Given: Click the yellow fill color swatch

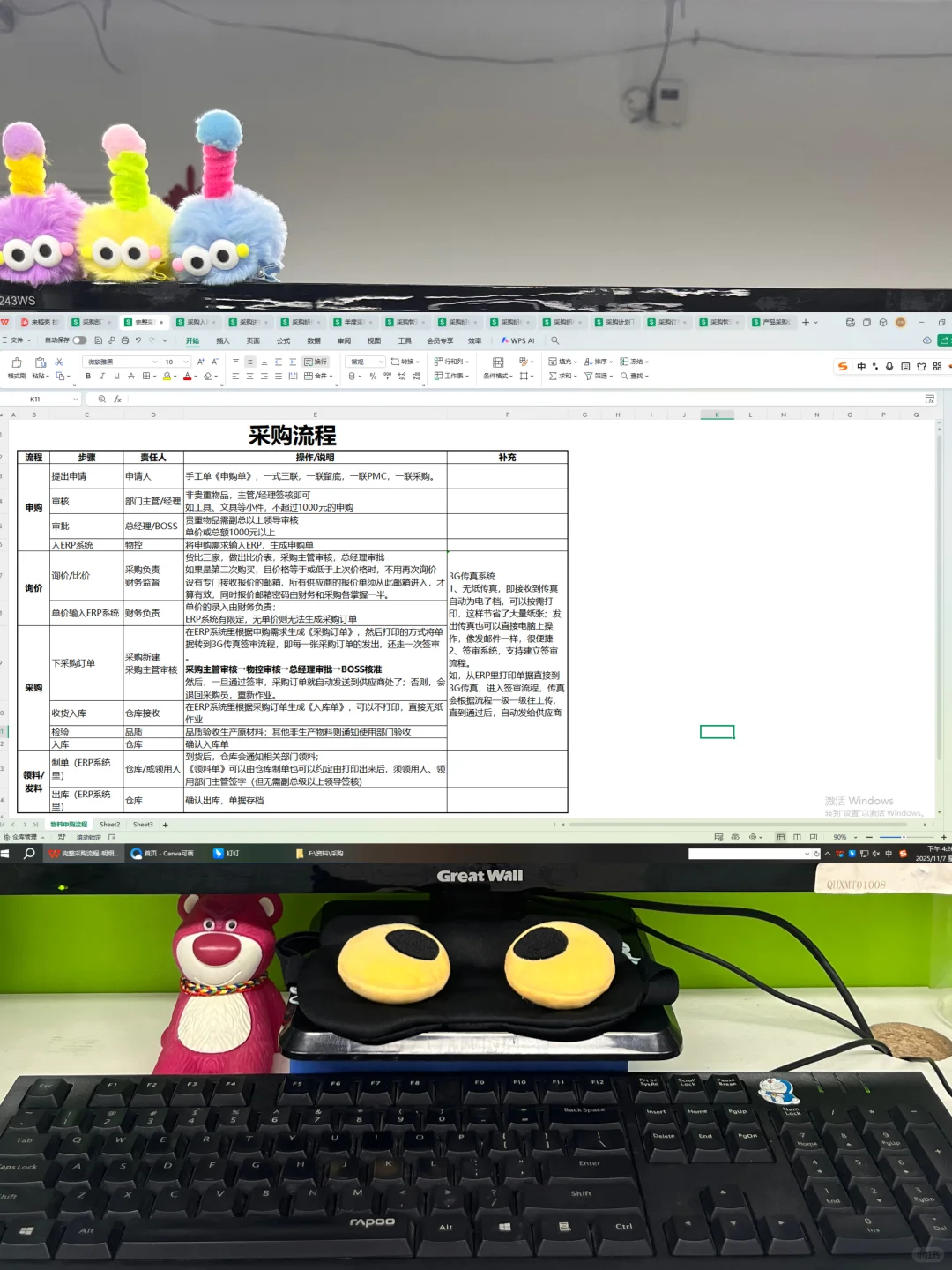Looking at the screenshot, I should point(167,377).
